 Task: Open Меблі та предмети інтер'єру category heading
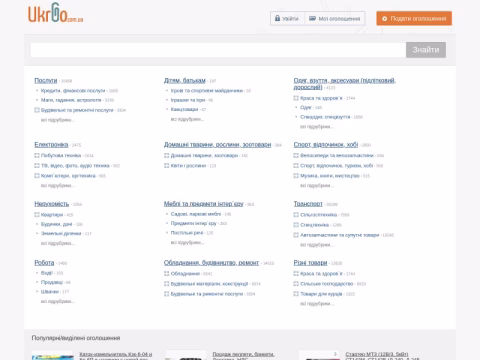coord(204,204)
